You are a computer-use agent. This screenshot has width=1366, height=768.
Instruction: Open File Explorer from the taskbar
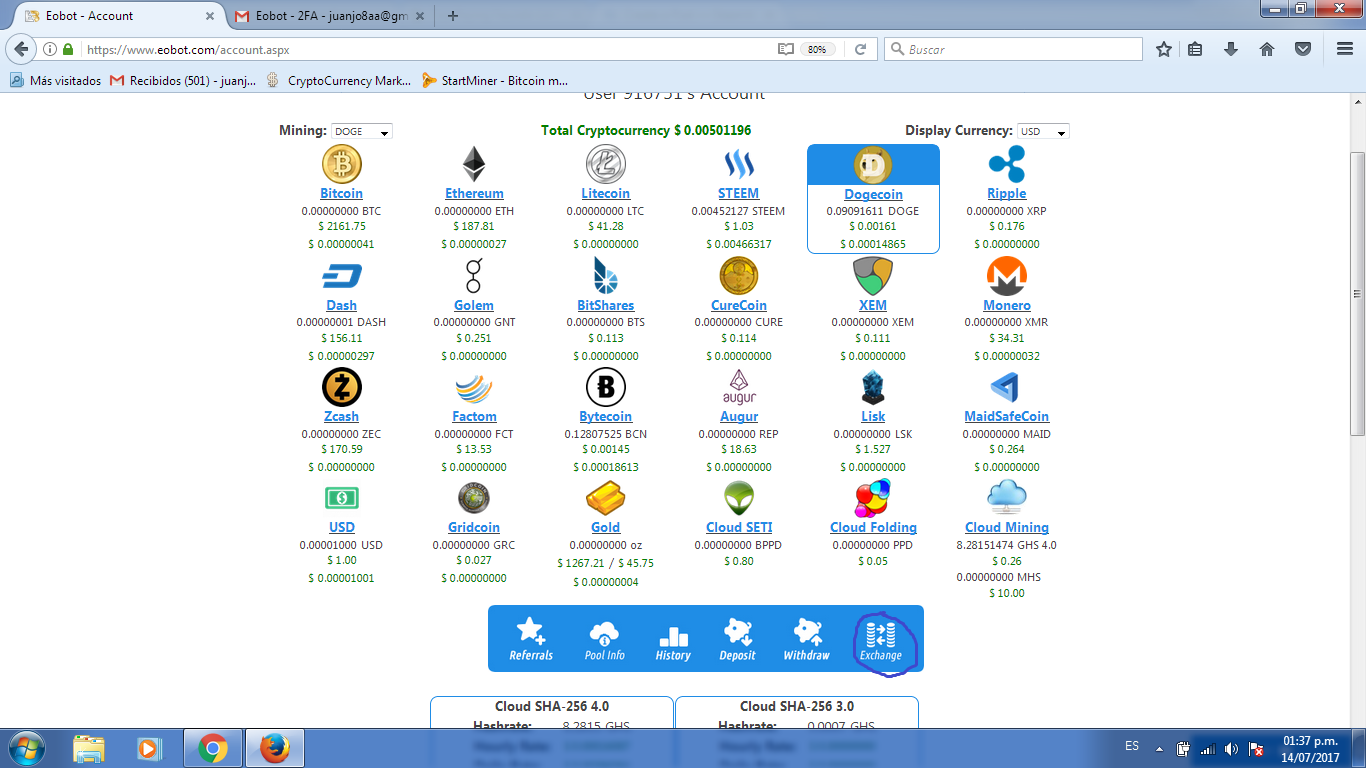[88, 748]
